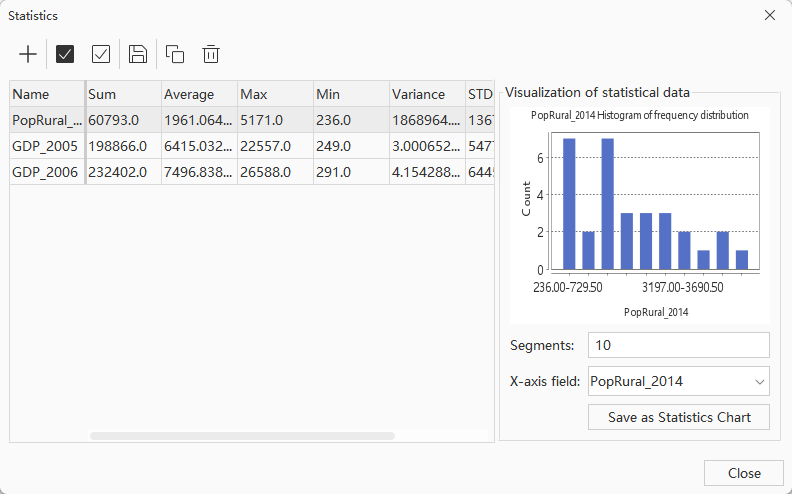Click the histogram chart preview
The width and height of the screenshot is (792, 494).
point(640,212)
